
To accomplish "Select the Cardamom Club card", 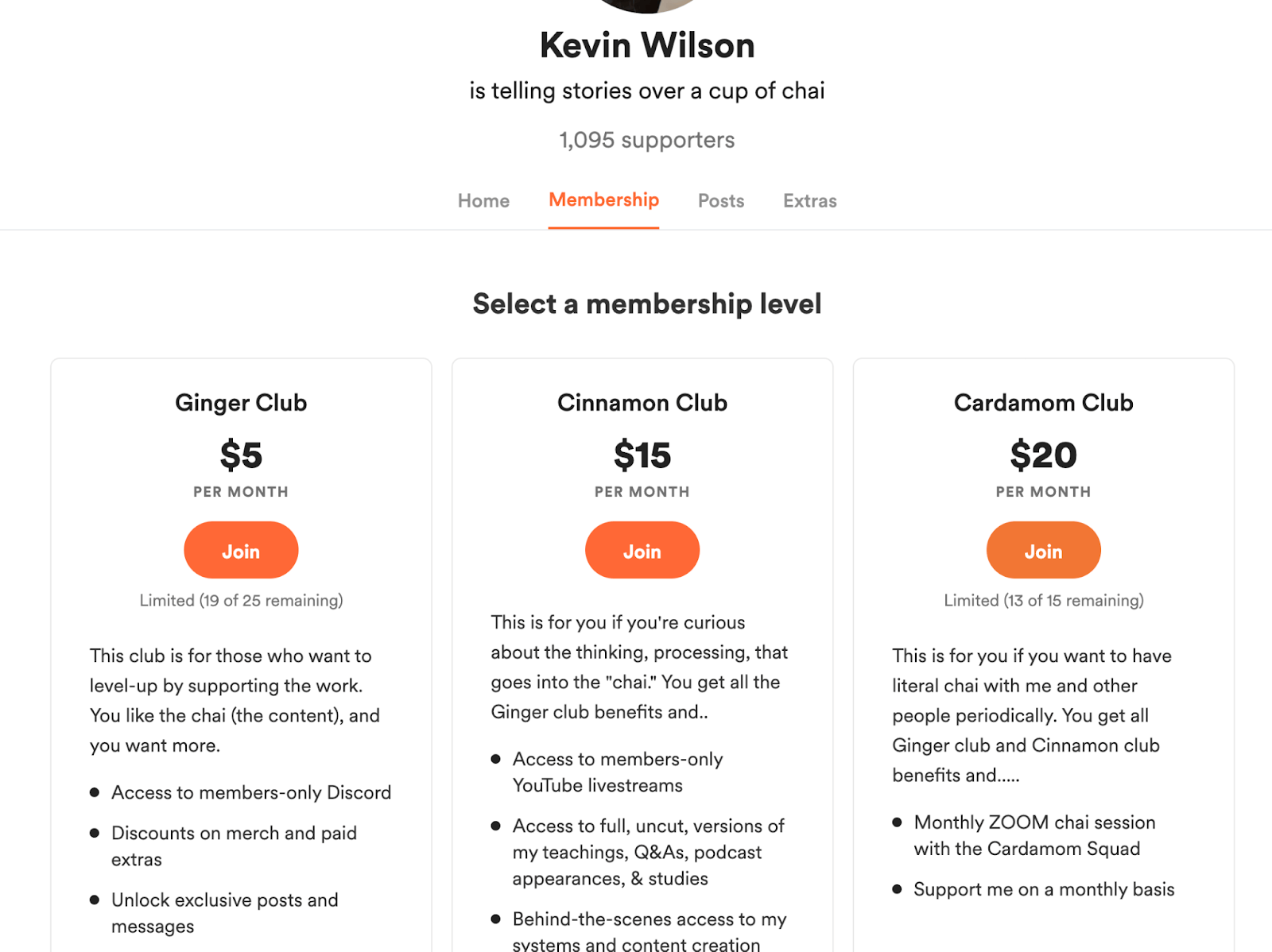I will coord(1043,652).
